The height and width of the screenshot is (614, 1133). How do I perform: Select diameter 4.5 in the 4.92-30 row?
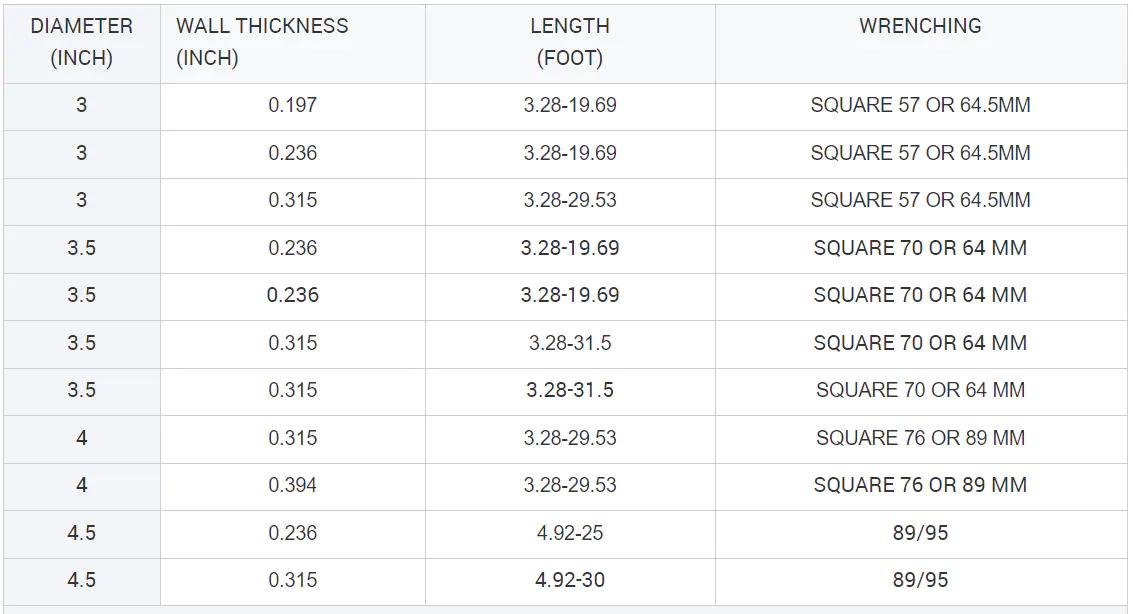[x=82, y=580]
